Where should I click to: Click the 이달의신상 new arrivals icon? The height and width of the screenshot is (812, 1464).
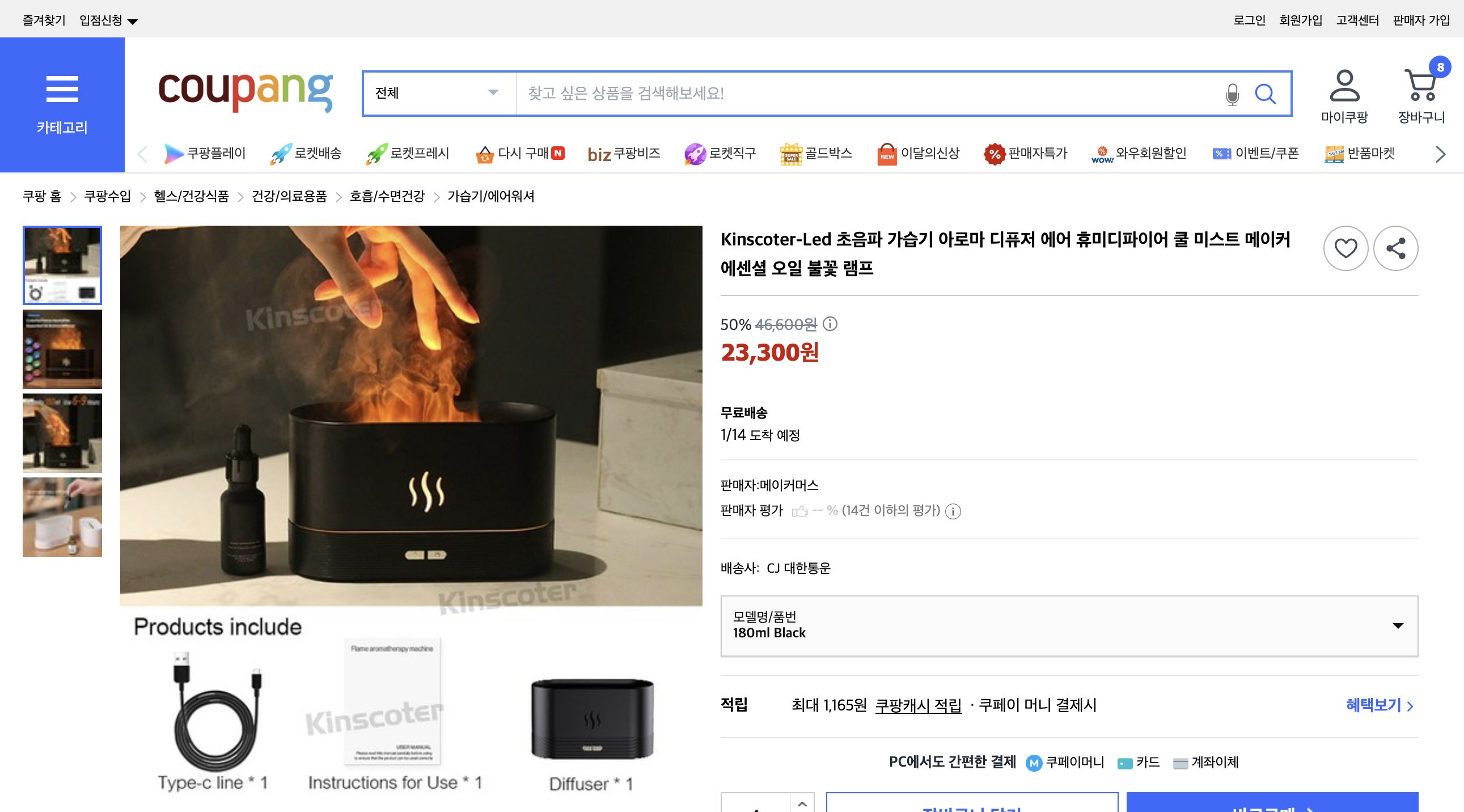pyautogui.click(x=887, y=154)
